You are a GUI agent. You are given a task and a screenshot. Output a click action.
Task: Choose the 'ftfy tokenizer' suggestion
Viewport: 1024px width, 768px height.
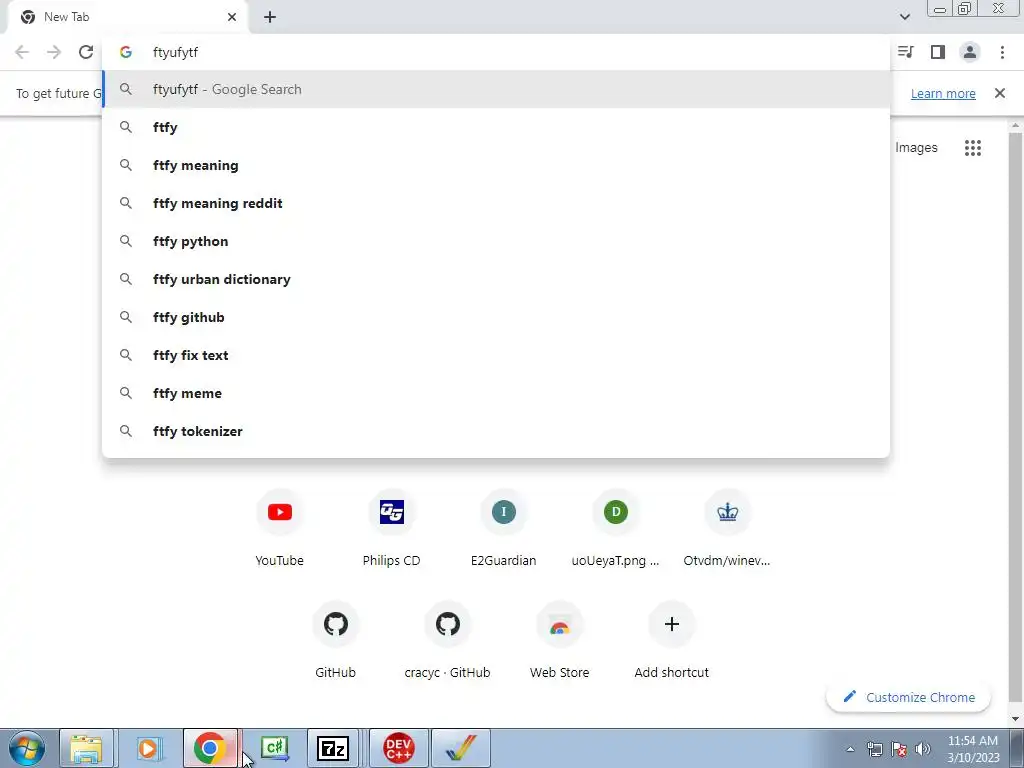click(x=496, y=430)
